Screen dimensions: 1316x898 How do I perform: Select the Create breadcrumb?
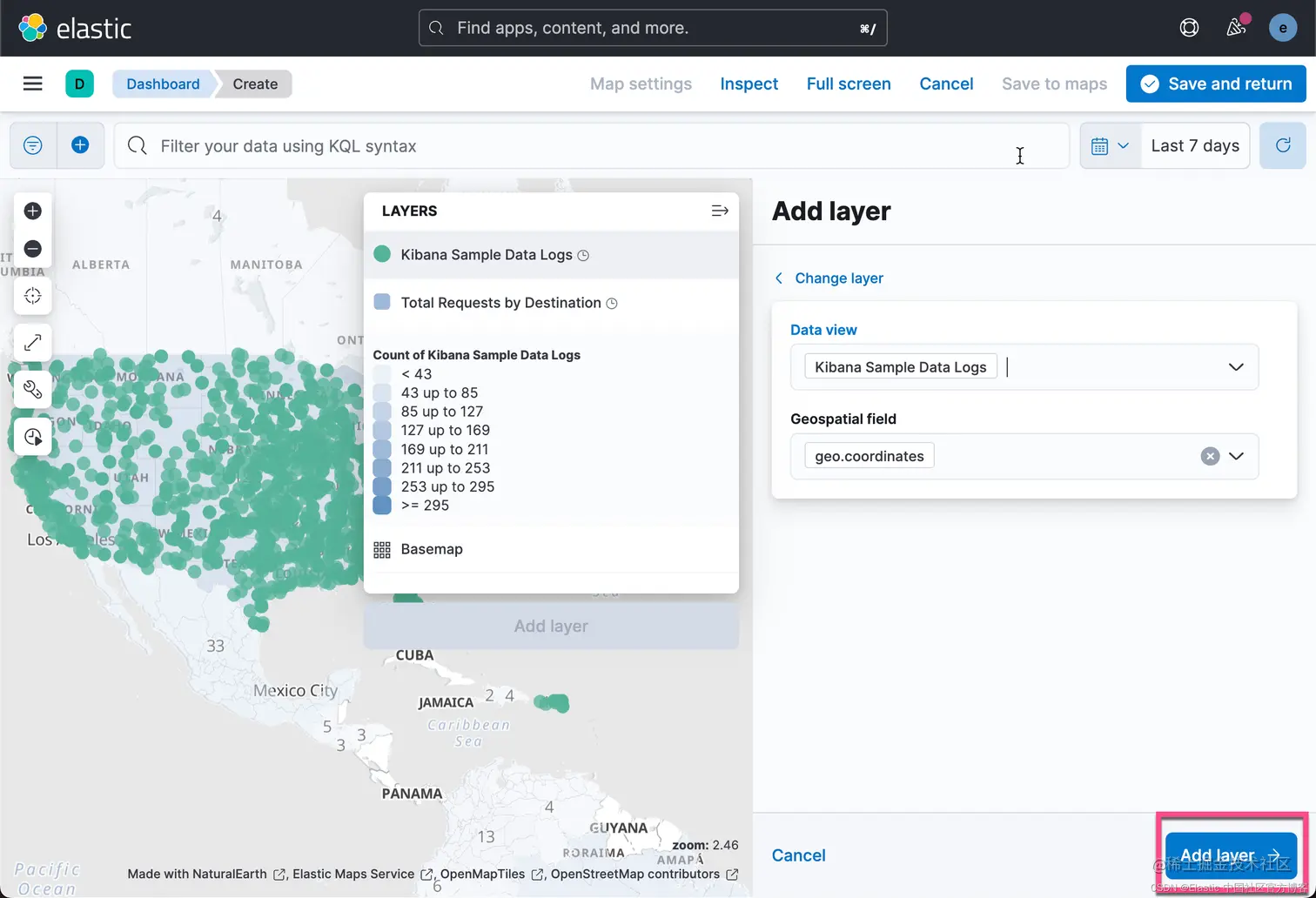tap(255, 84)
